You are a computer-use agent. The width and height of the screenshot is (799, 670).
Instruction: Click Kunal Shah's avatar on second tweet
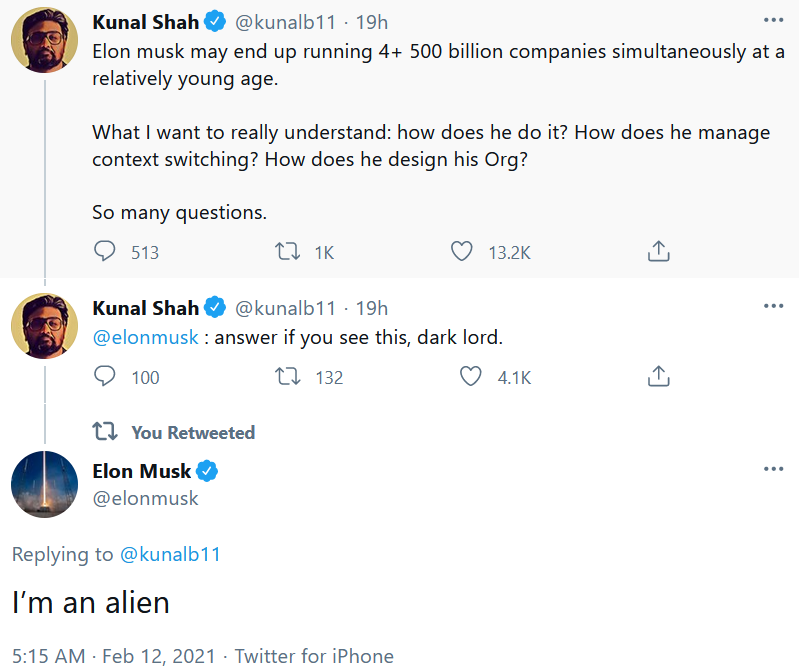[44, 326]
